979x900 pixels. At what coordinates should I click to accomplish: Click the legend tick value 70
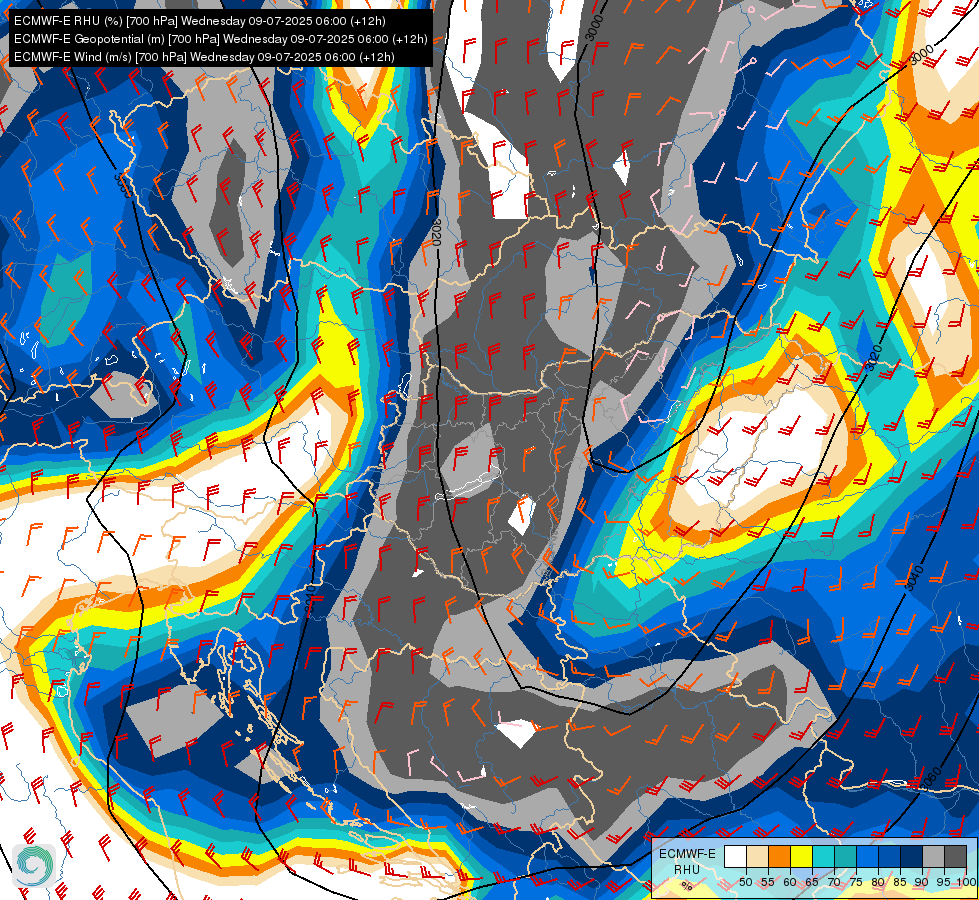point(834,883)
